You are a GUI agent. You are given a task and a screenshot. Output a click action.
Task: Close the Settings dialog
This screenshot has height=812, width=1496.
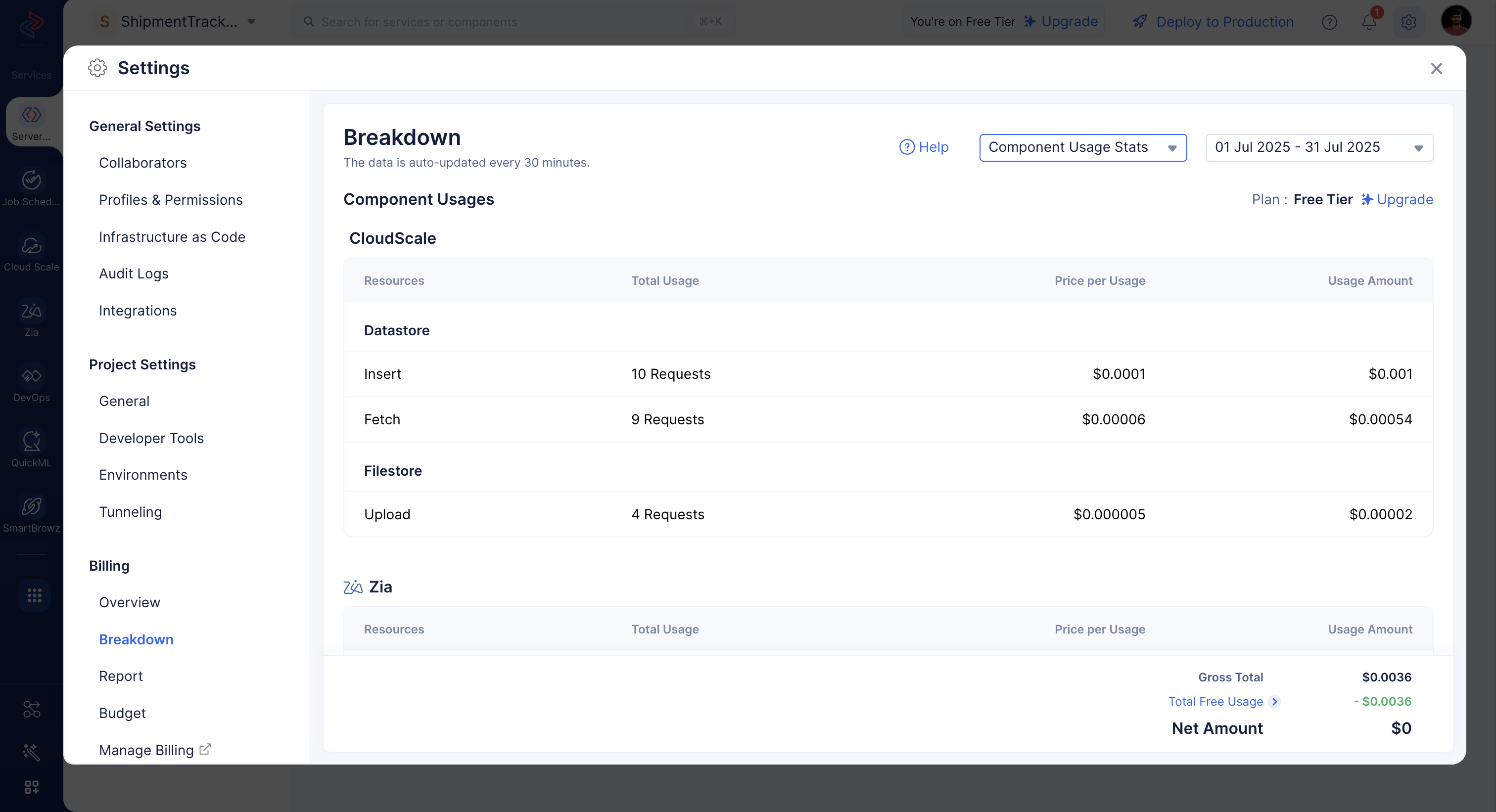point(1436,68)
